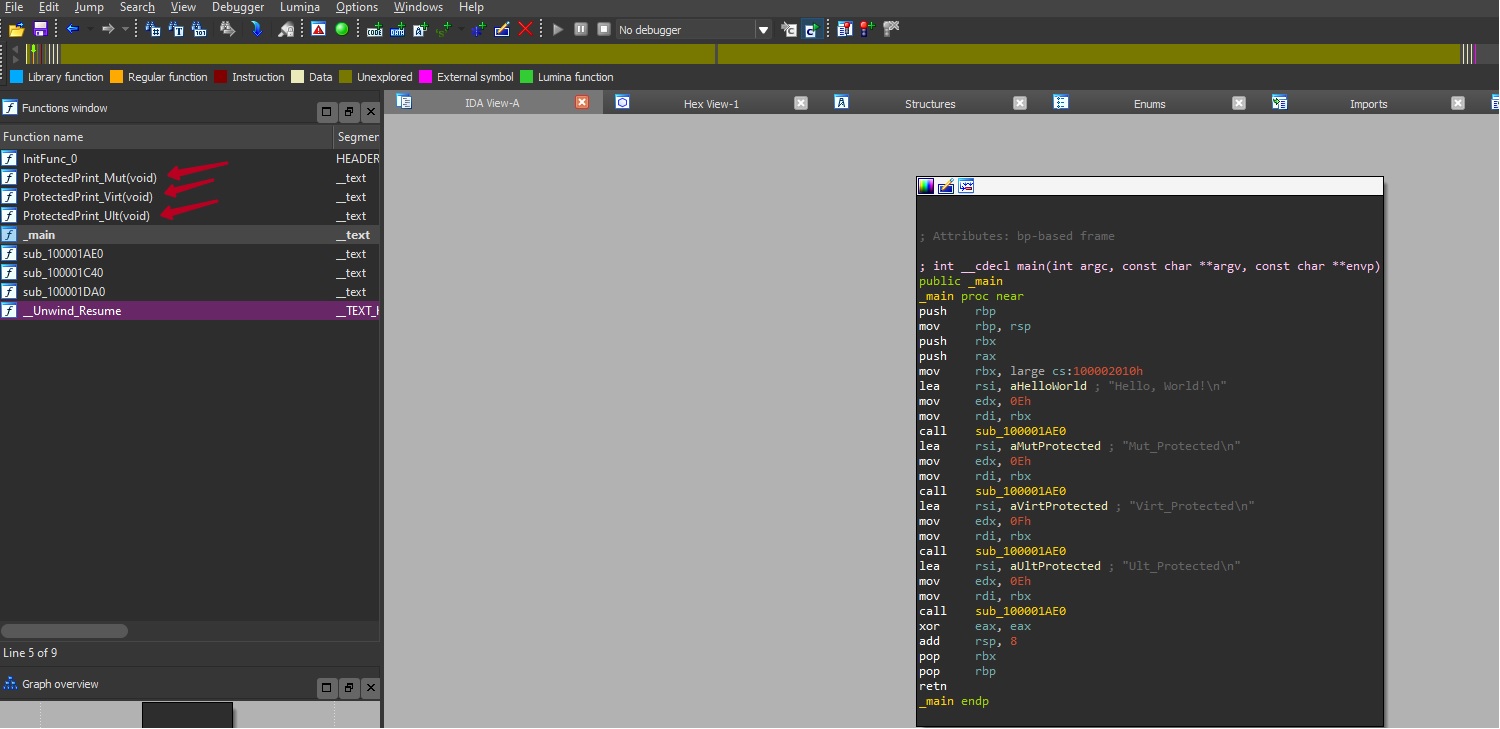Click the Functions window horizontal scrollbar
The image size is (1500, 729).
tap(64, 631)
